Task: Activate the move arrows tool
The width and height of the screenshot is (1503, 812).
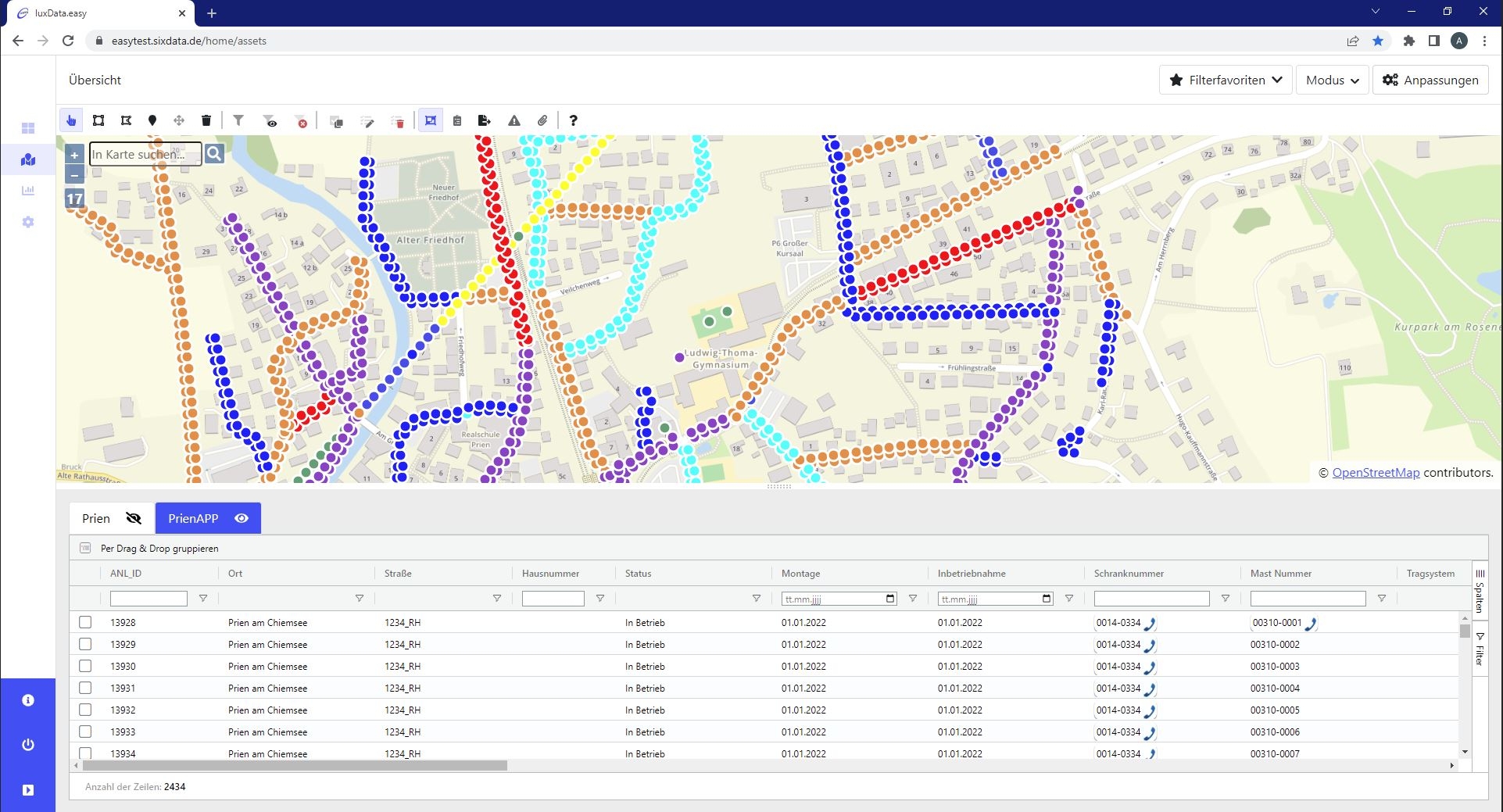Action: pyautogui.click(x=179, y=120)
